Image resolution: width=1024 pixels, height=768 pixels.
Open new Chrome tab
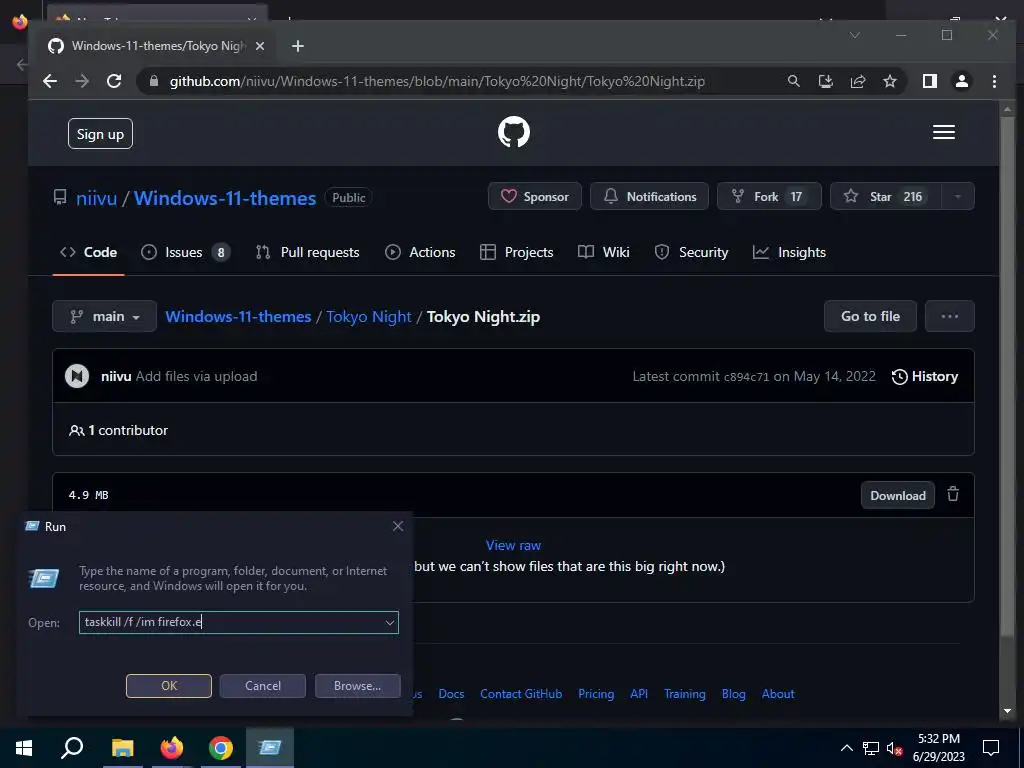click(x=298, y=46)
